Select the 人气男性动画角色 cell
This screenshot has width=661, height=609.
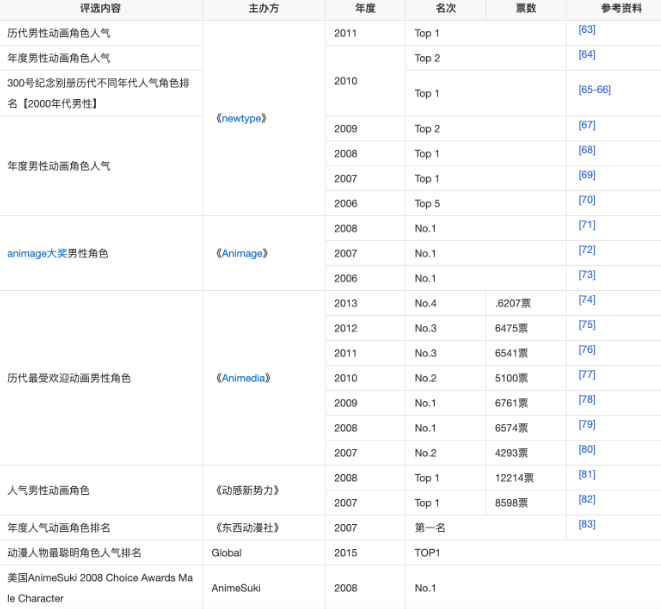tap(101, 490)
